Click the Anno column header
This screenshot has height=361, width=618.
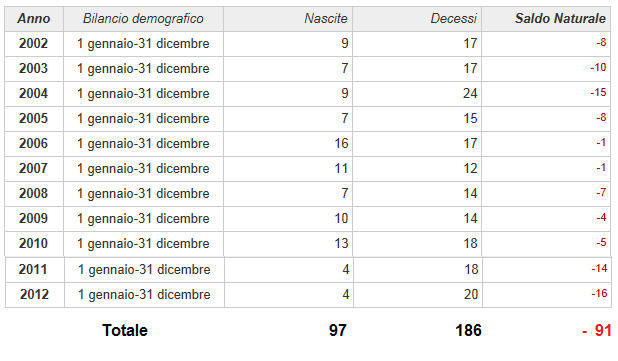point(34,19)
